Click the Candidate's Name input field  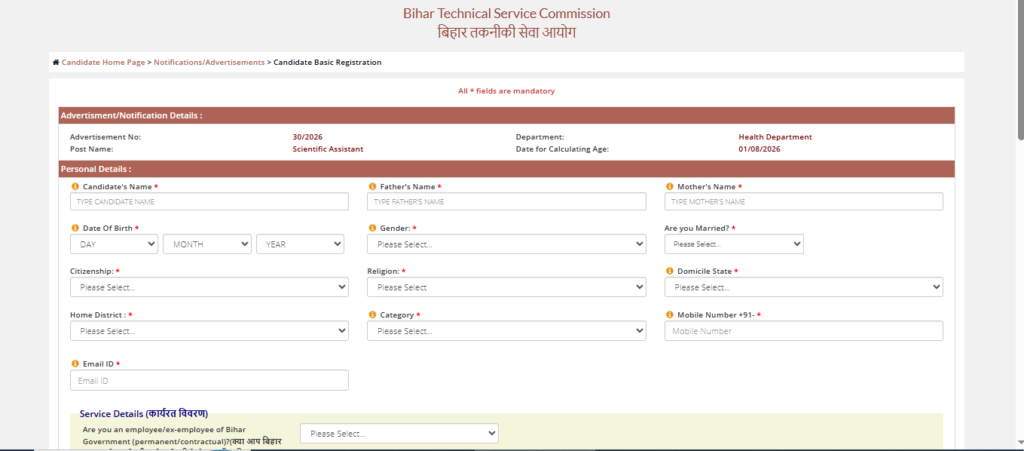click(209, 202)
